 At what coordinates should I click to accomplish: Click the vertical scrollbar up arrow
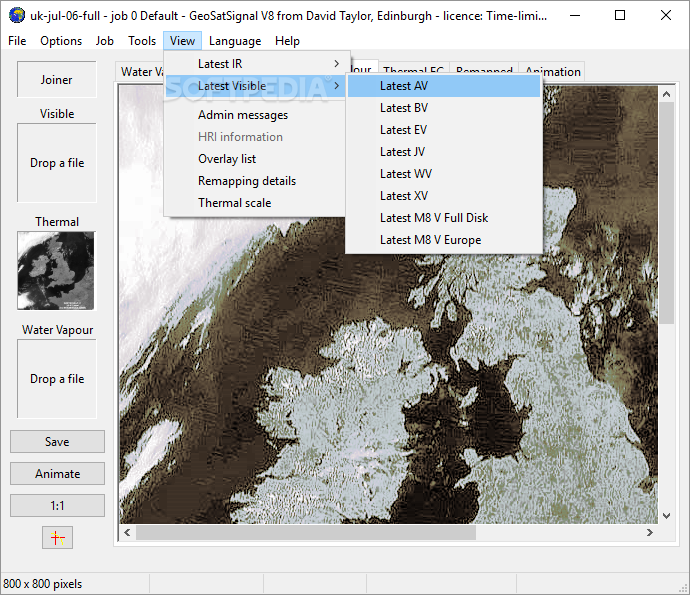(666, 94)
